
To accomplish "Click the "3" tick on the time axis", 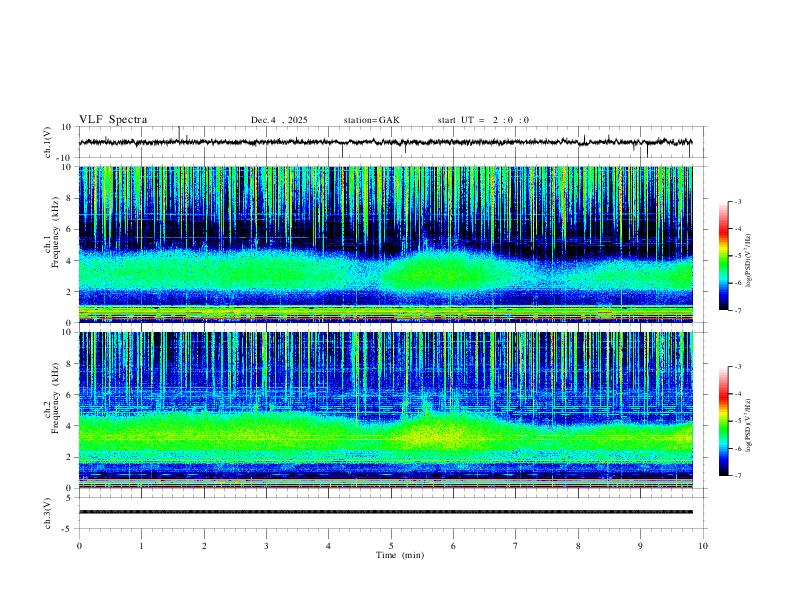I will click(266, 546).
